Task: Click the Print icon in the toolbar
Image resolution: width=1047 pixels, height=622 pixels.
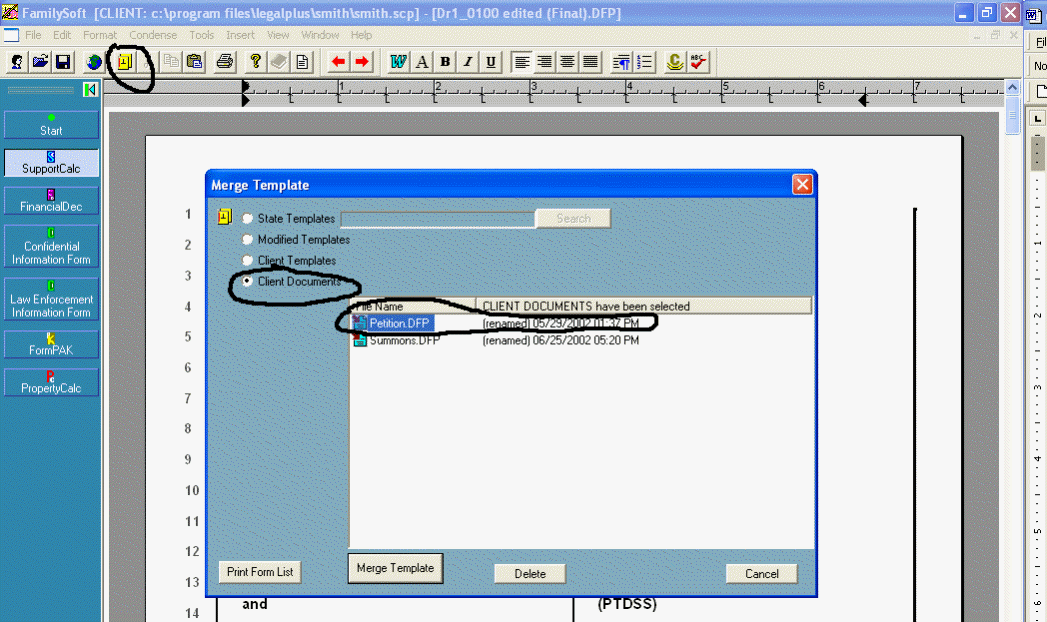Action: (x=224, y=61)
